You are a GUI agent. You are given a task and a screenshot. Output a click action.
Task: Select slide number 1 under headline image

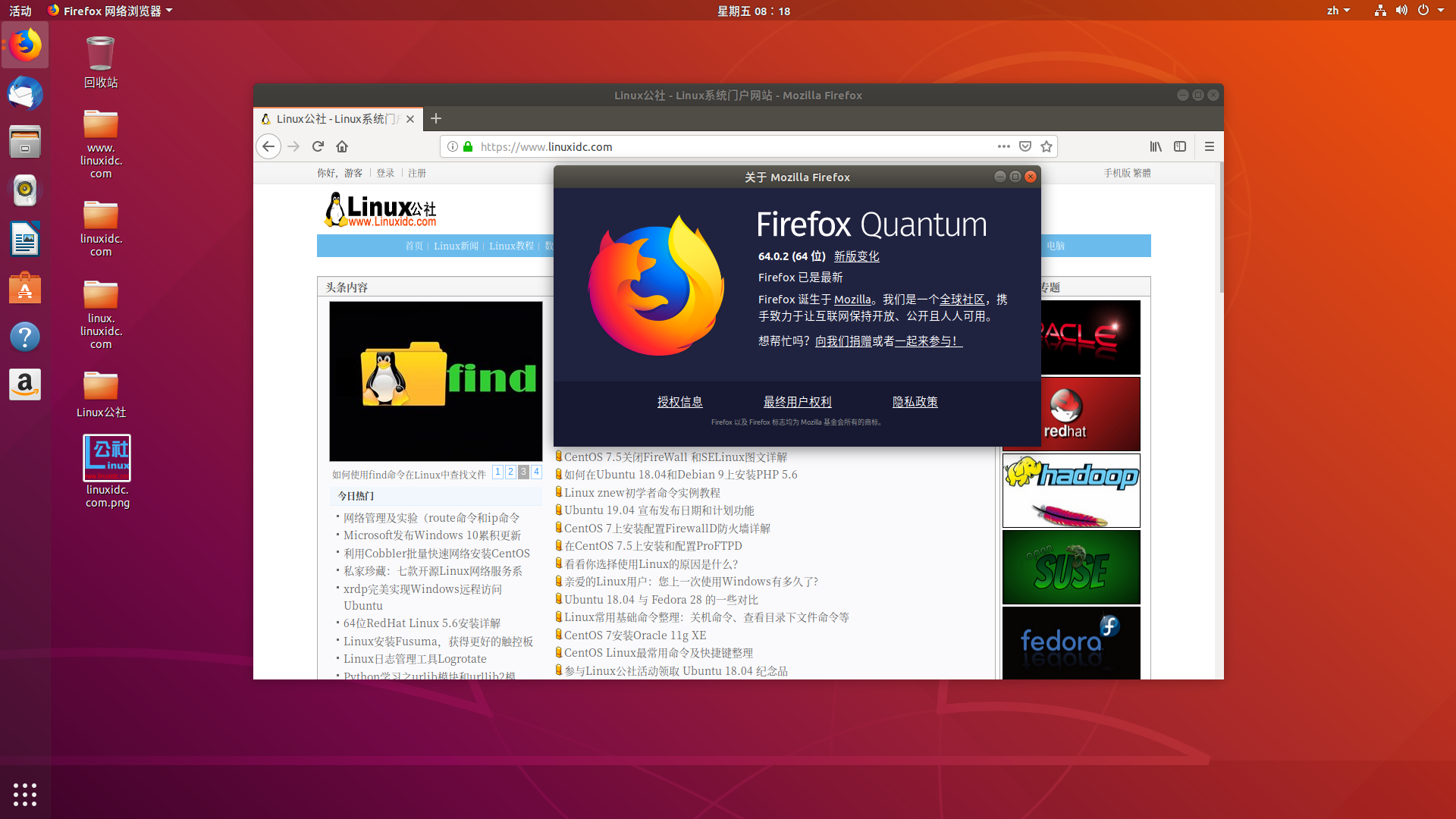(x=497, y=472)
